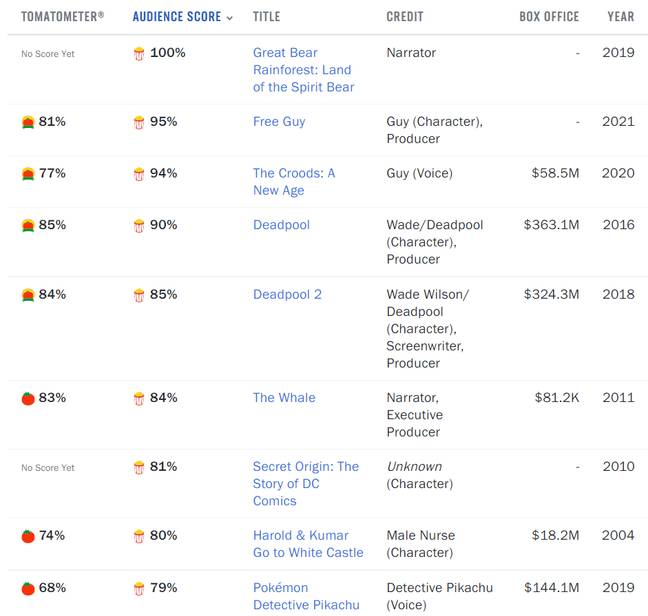Click the year 2021 in Free Guy row

[618, 121]
